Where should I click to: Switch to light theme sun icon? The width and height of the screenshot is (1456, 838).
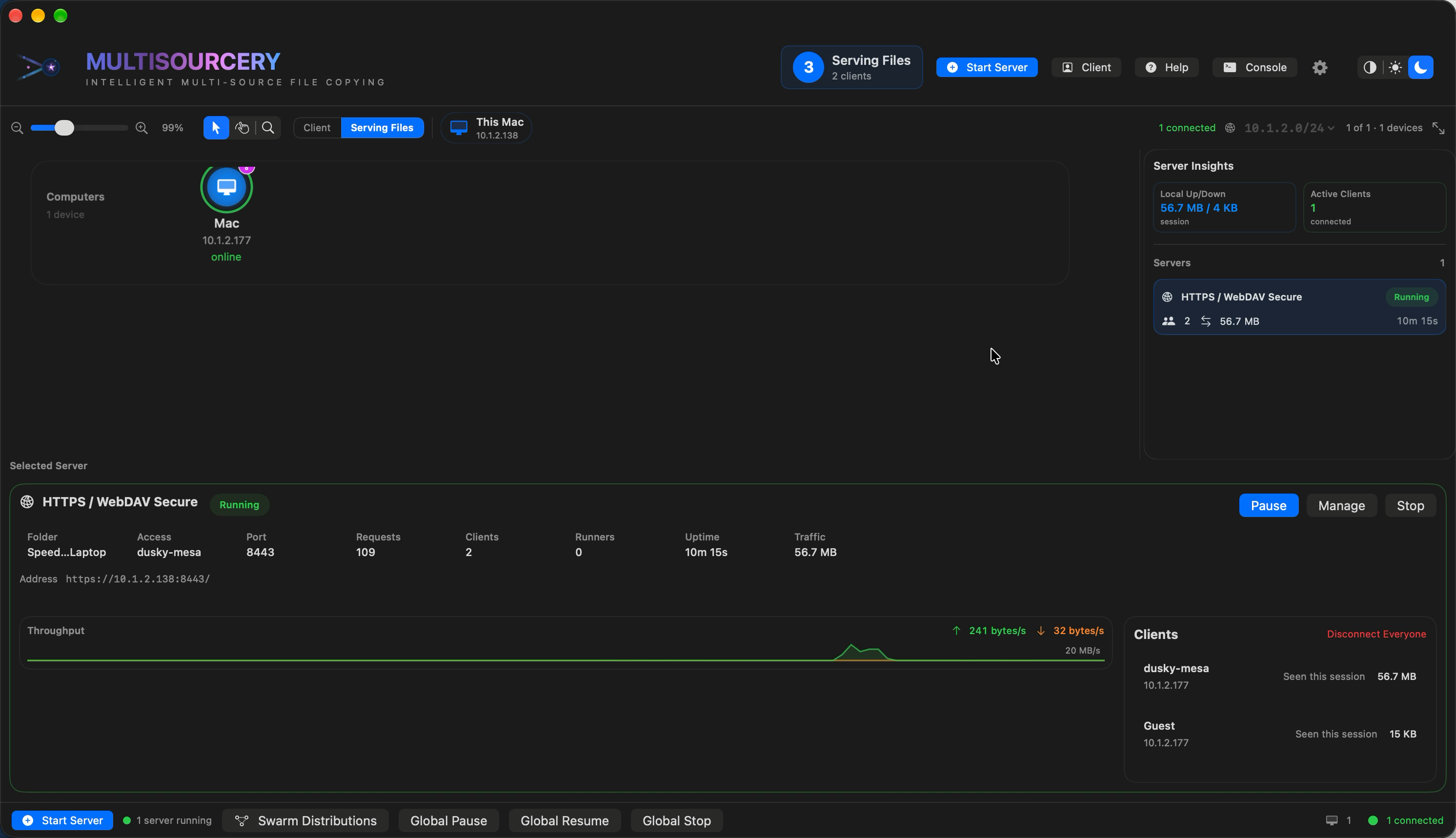coord(1395,67)
